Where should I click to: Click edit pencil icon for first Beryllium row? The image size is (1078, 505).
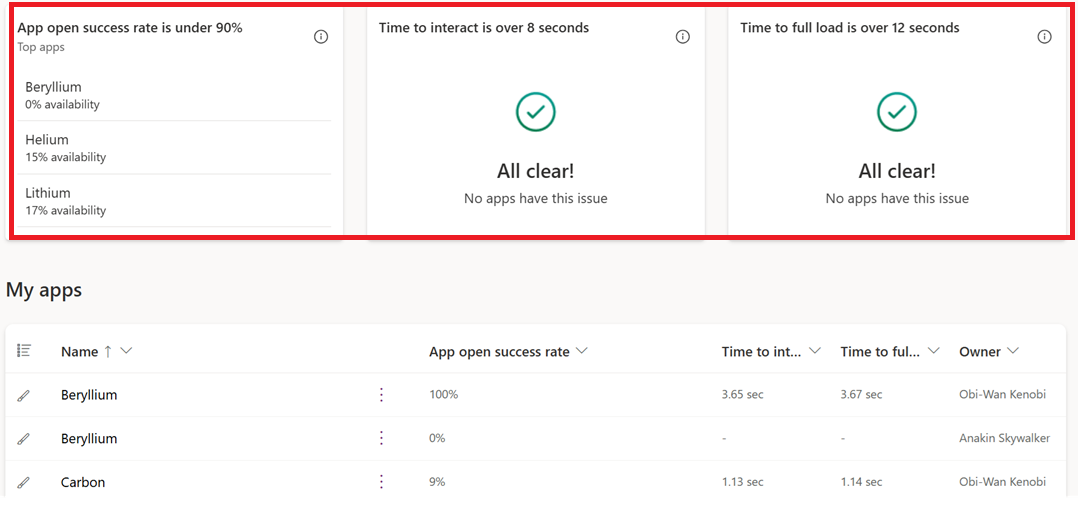pos(24,395)
